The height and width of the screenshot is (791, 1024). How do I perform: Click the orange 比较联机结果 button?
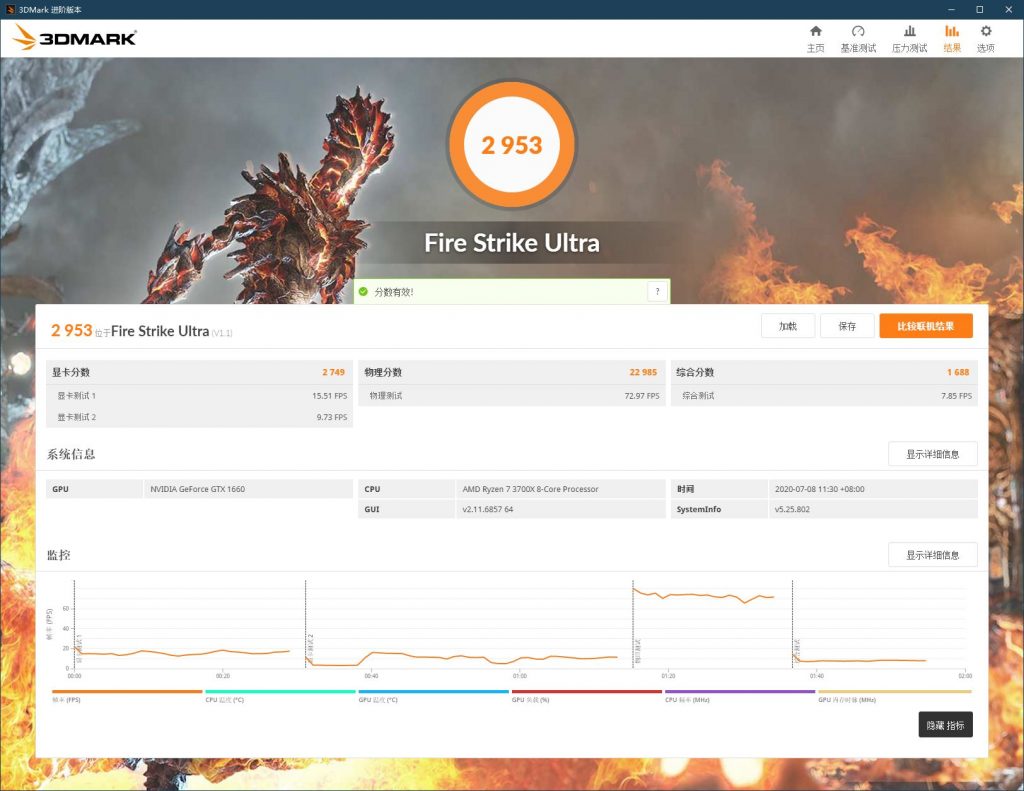coord(926,326)
